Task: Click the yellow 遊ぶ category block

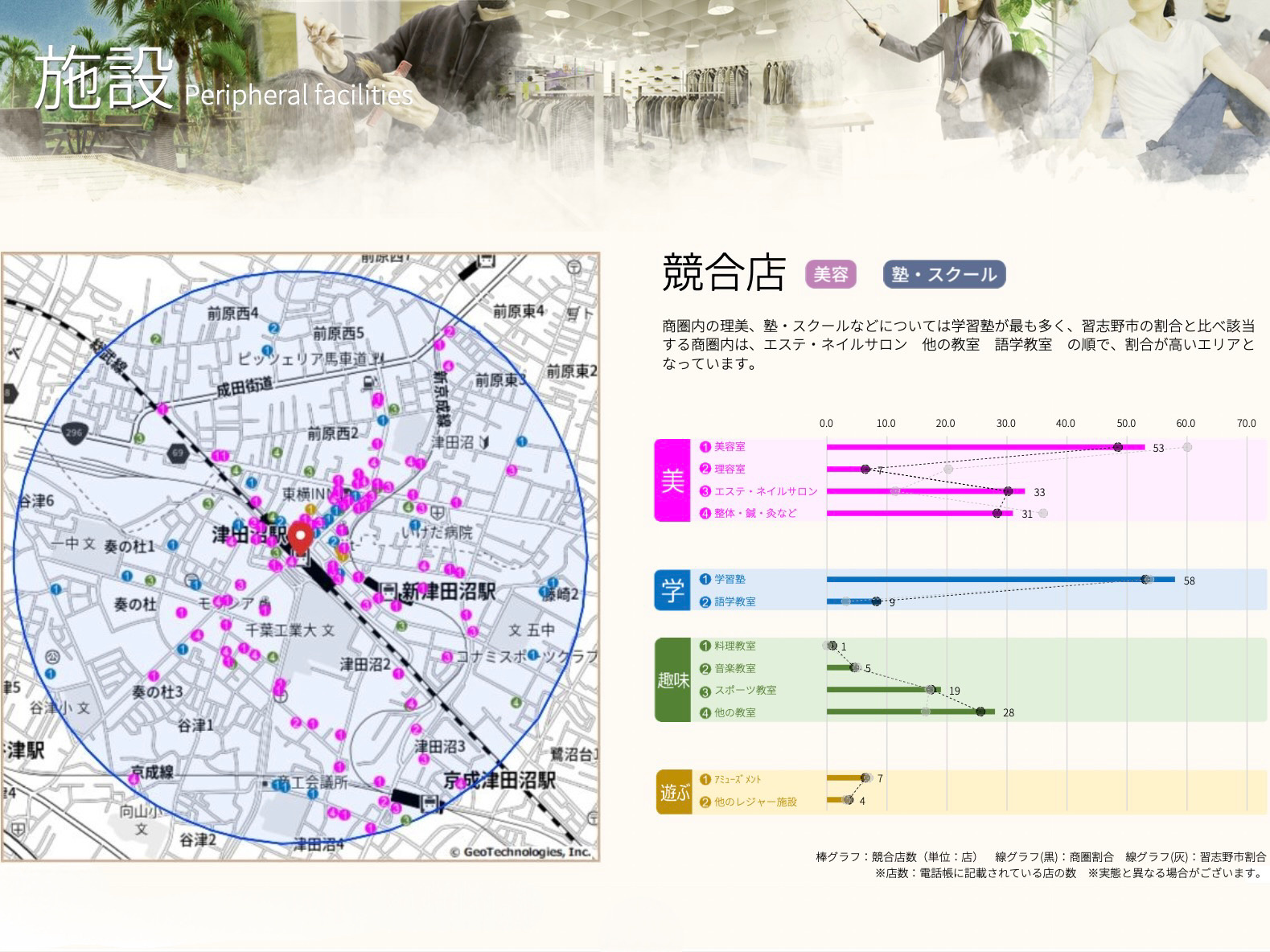Action: [x=674, y=792]
